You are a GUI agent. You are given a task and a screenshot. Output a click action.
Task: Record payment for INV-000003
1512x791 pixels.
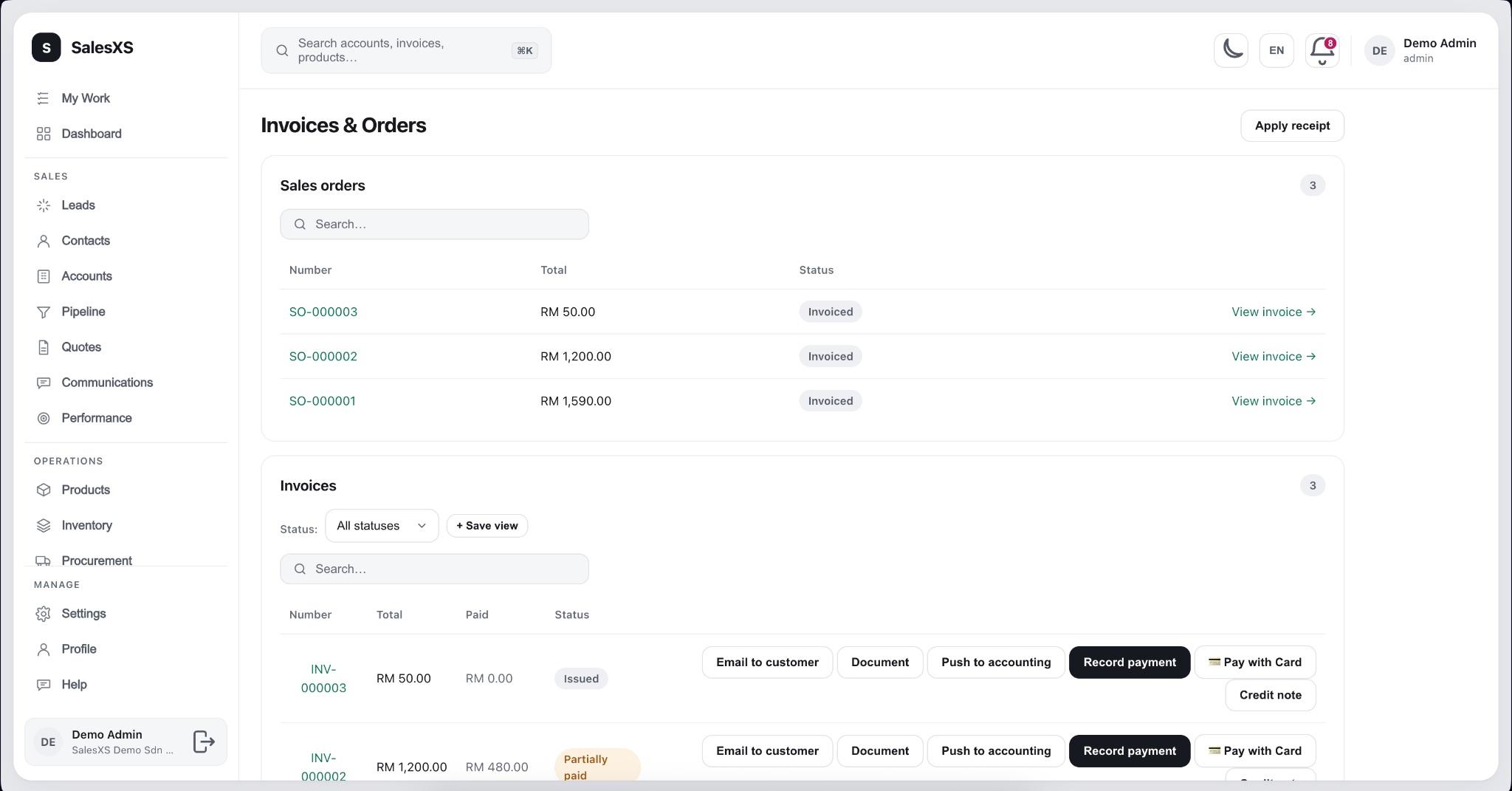tap(1130, 662)
